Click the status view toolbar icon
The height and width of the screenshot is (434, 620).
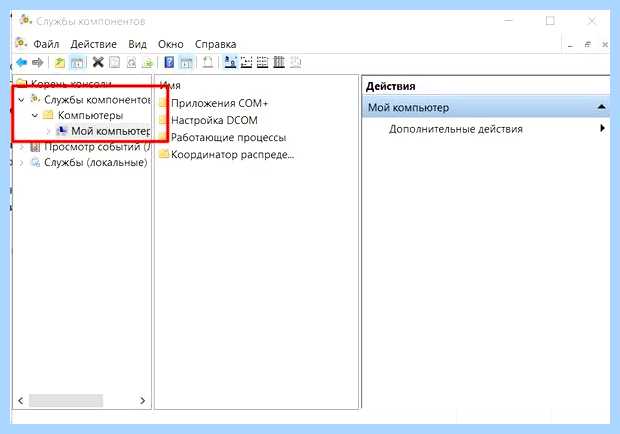click(x=295, y=62)
